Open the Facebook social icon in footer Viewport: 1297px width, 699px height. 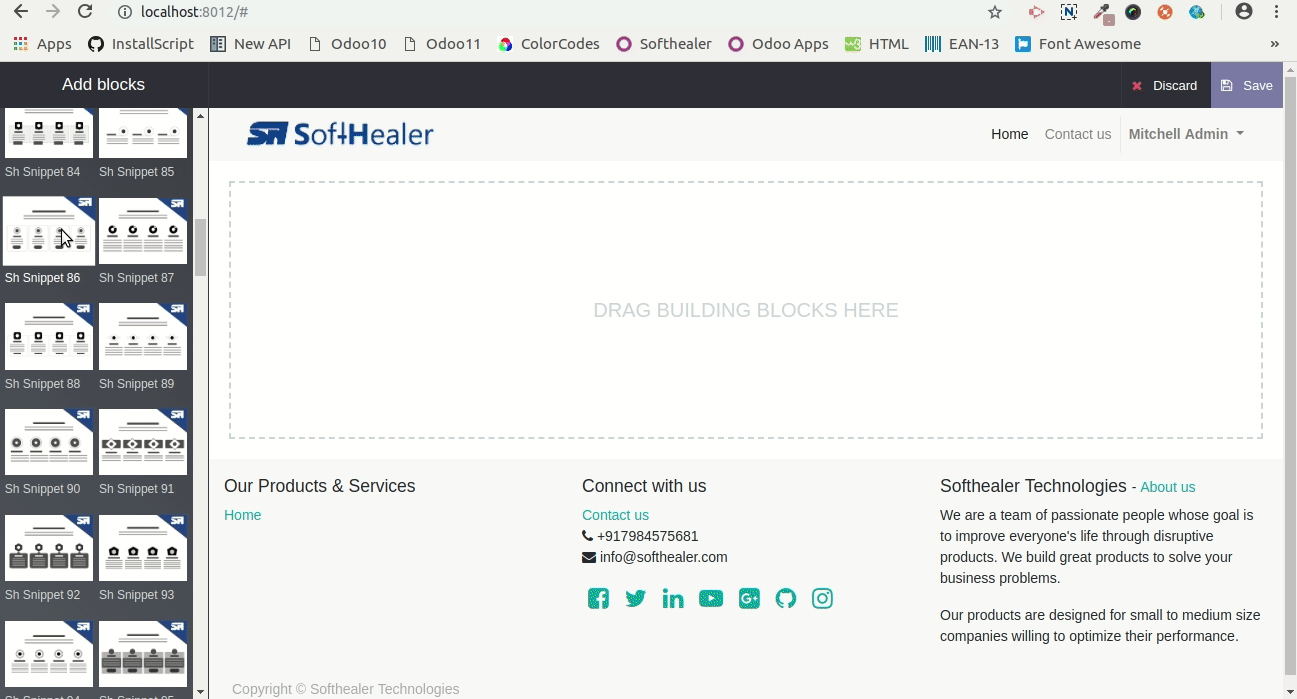pyautogui.click(x=598, y=599)
